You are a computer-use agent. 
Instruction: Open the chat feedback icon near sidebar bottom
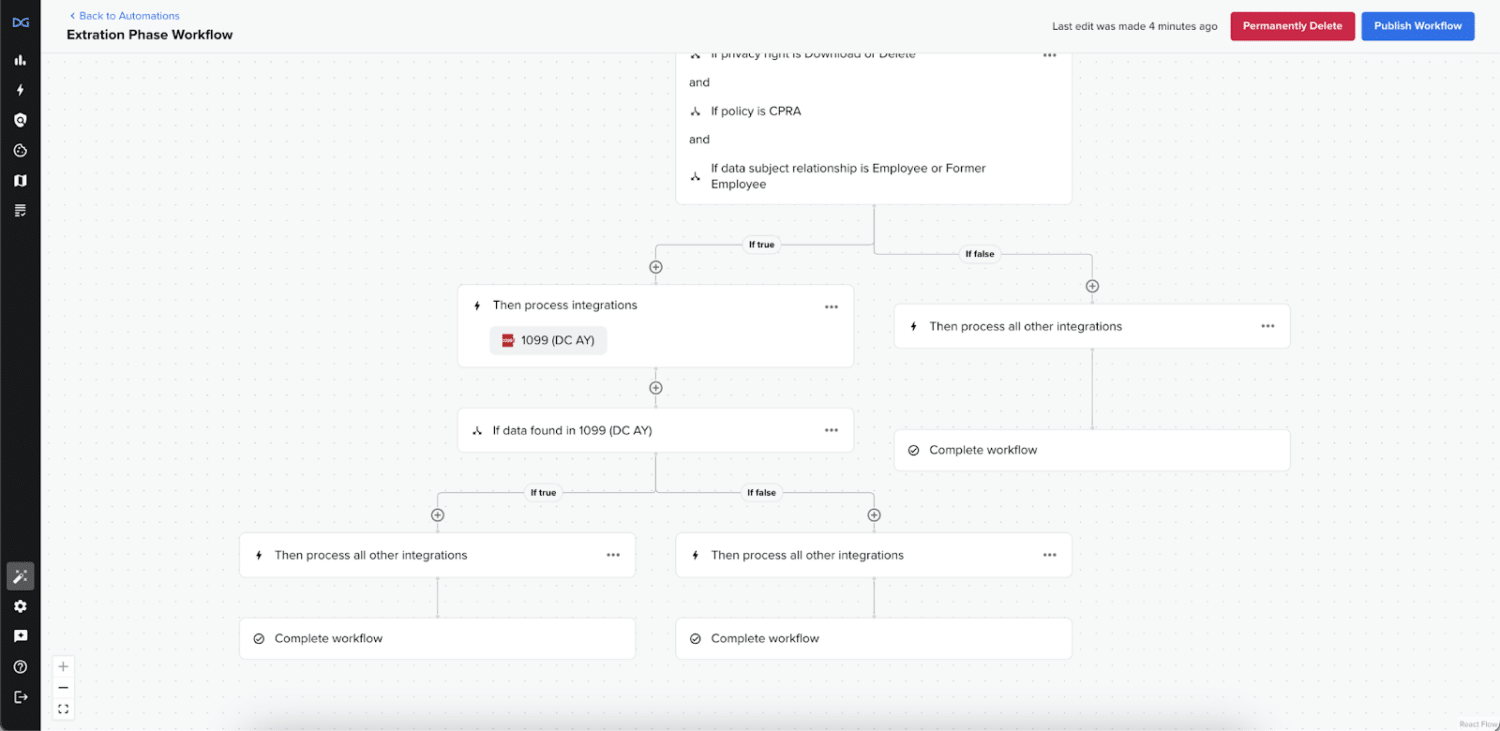coord(20,636)
